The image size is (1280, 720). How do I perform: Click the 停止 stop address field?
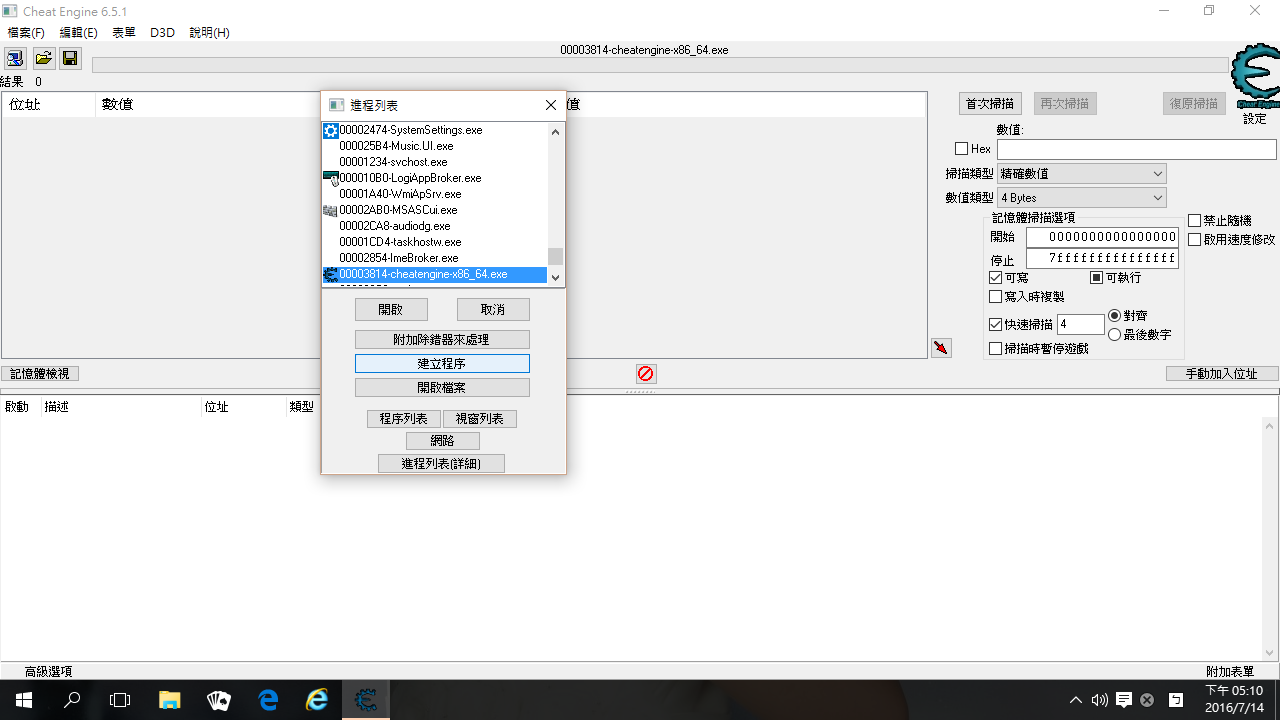pos(1102,259)
